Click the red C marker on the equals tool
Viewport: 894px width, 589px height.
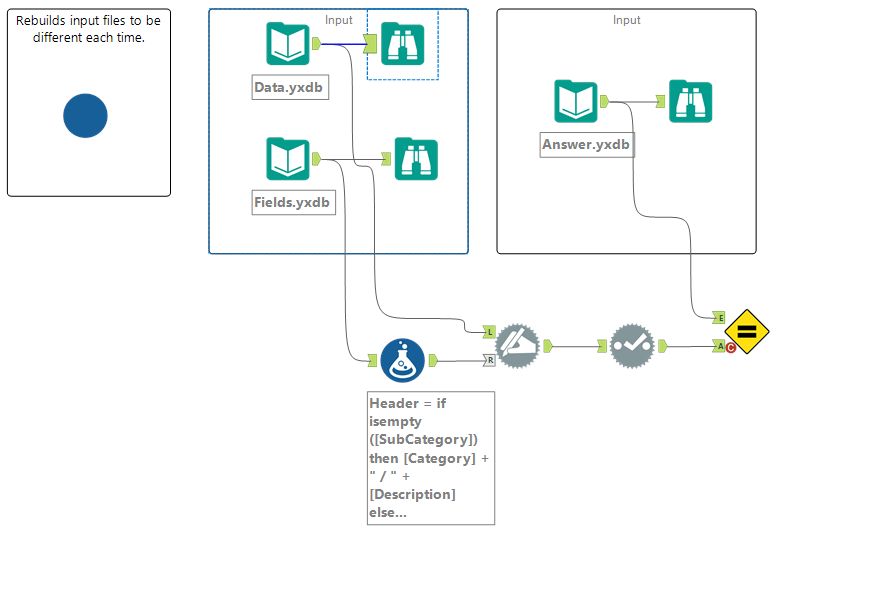[730, 347]
